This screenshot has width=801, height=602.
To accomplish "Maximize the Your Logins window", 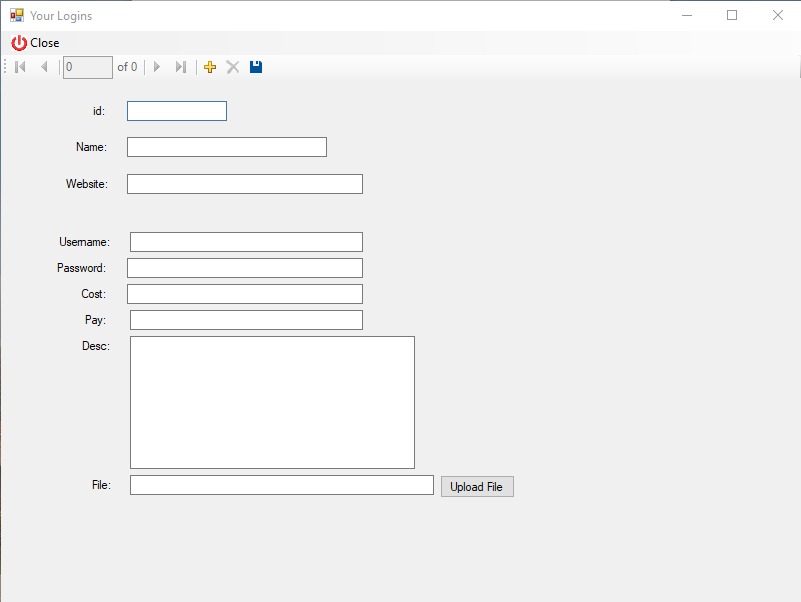I will pos(732,15).
